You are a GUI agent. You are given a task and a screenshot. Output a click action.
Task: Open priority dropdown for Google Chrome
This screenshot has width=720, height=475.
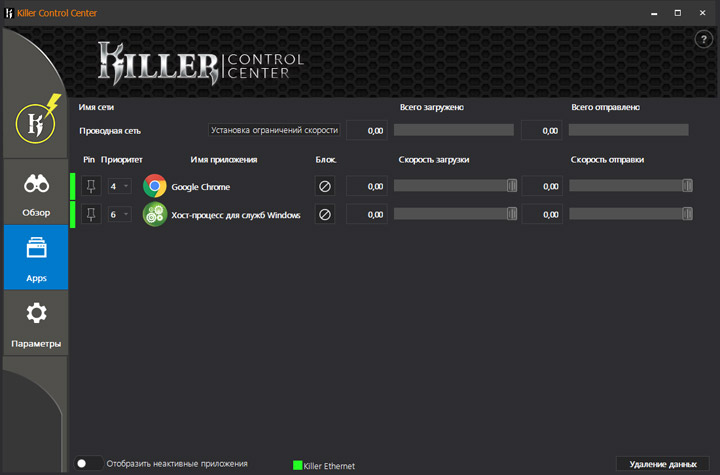pyautogui.click(x=119, y=186)
